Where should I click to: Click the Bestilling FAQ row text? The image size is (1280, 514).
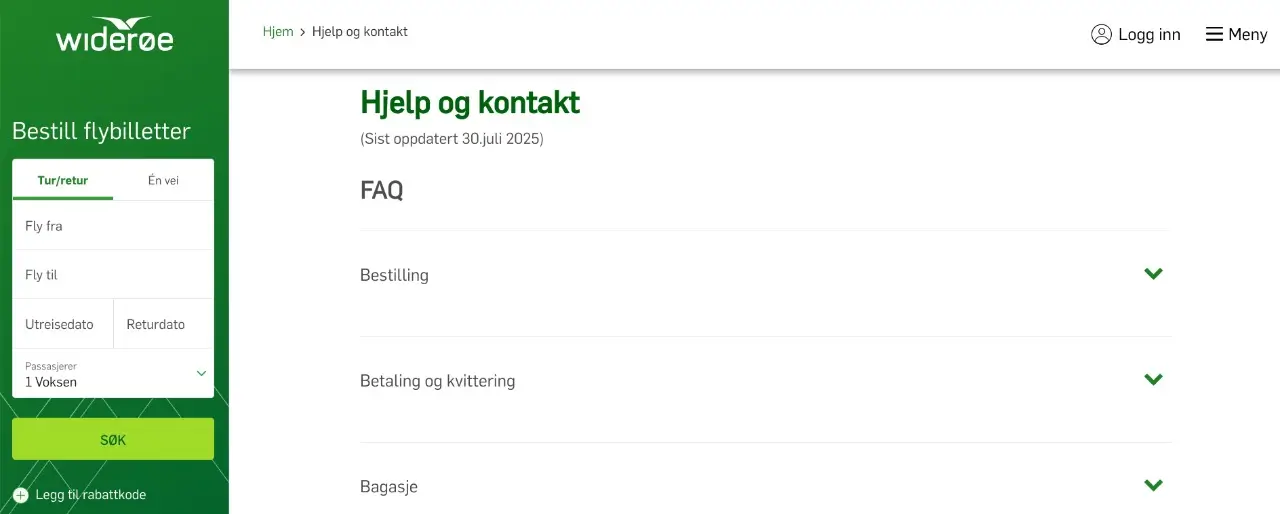tap(394, 275)
